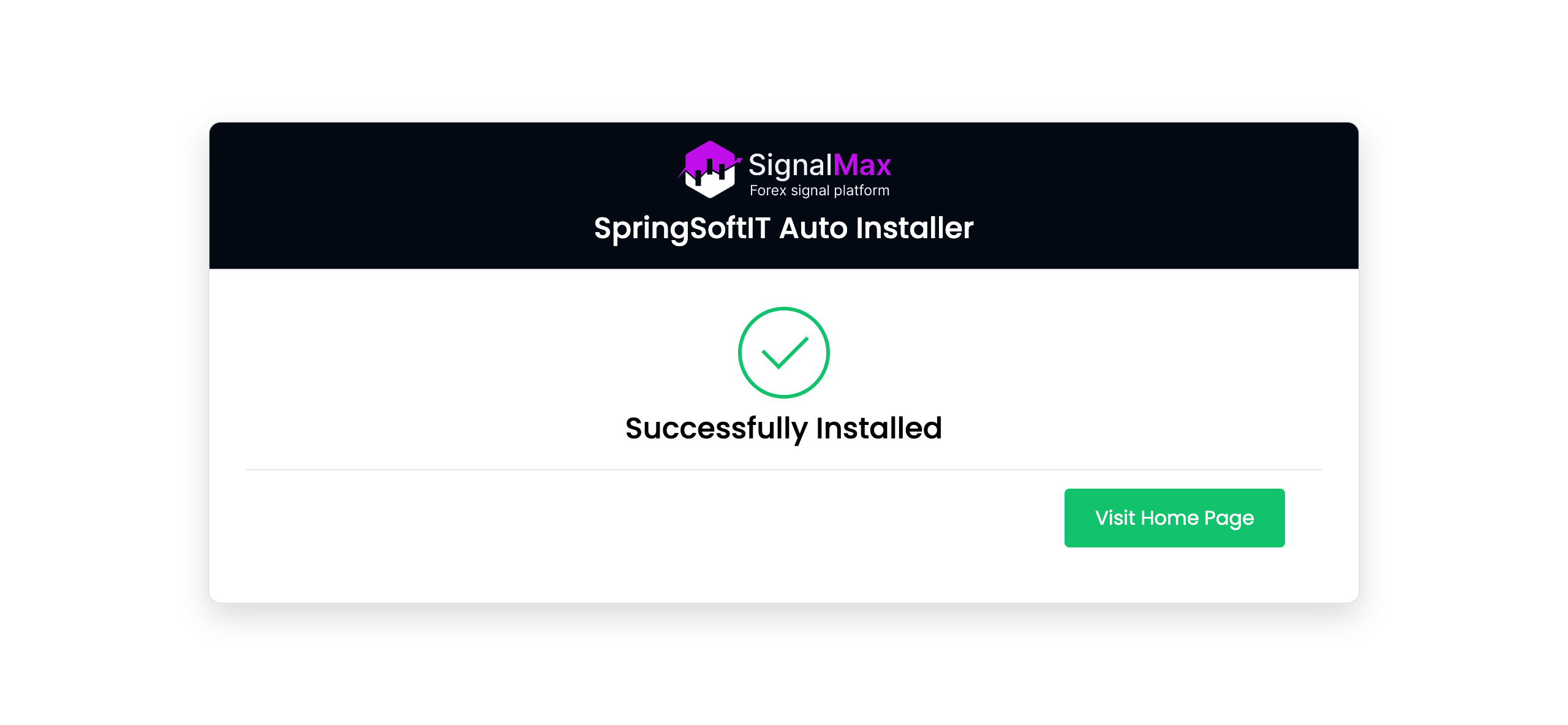Click the word "Installed" in the message

pyautogui.click(x=878, y=428)
